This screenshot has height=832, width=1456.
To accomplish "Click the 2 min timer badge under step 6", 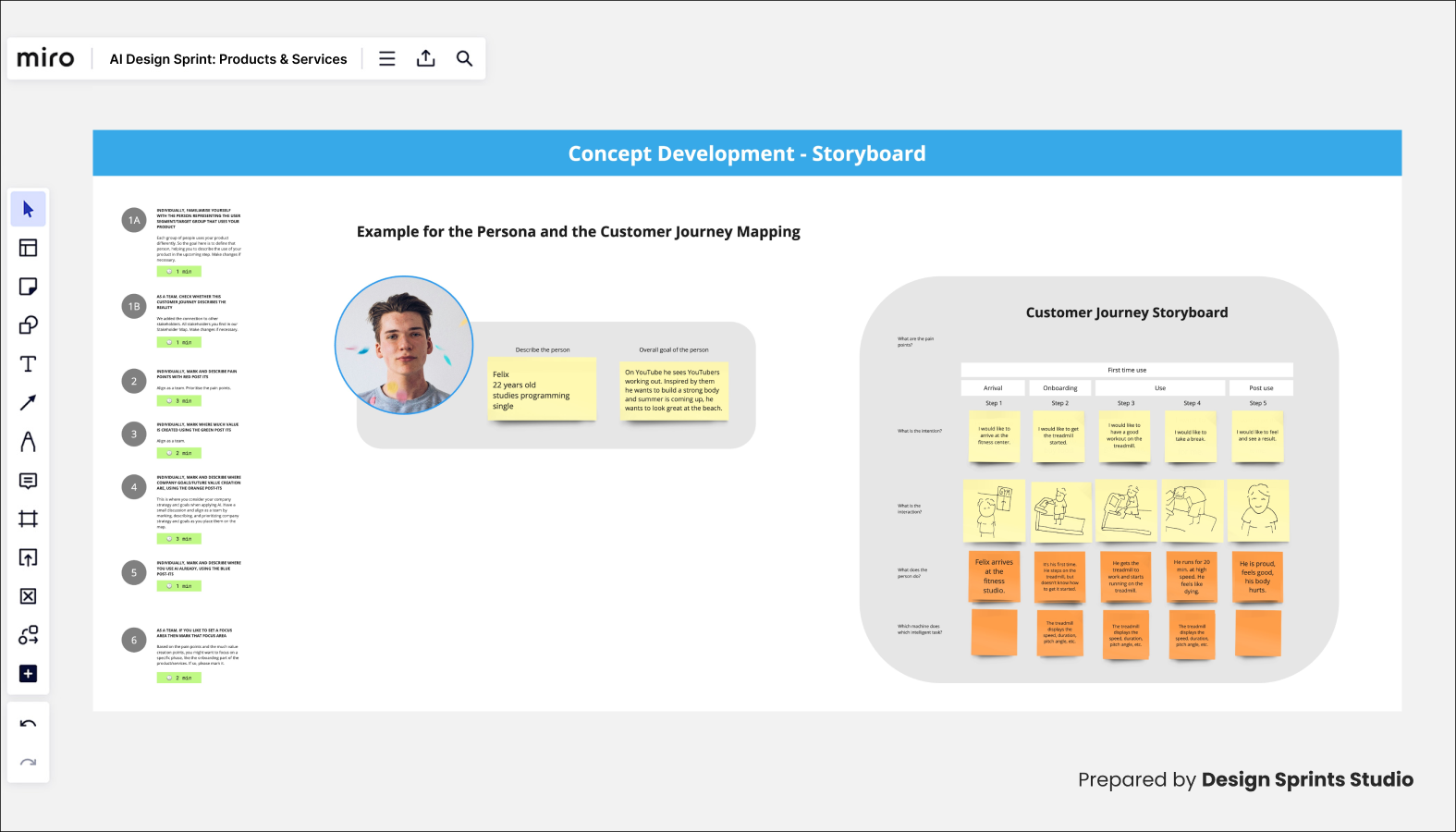I will click(179, 678).
